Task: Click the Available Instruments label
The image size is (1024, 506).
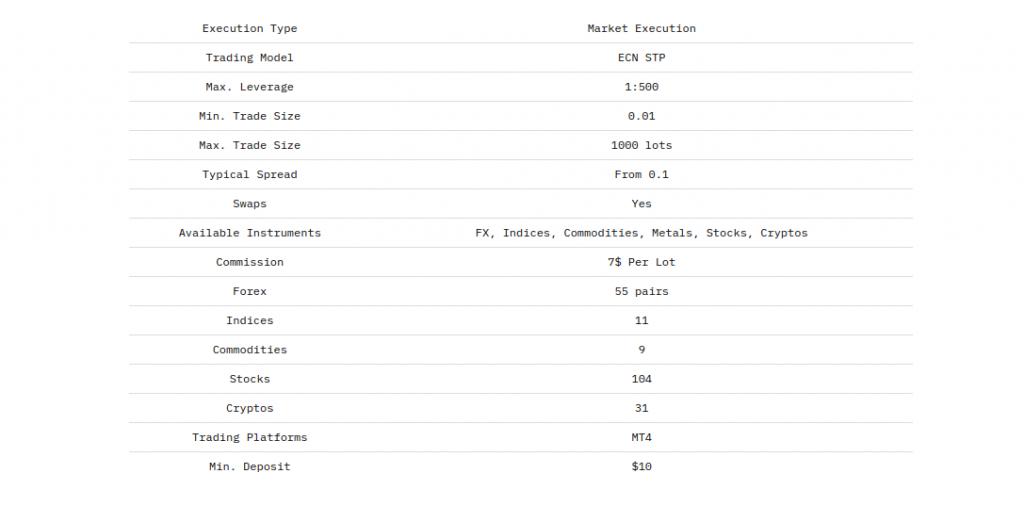Action: point(249,233)
